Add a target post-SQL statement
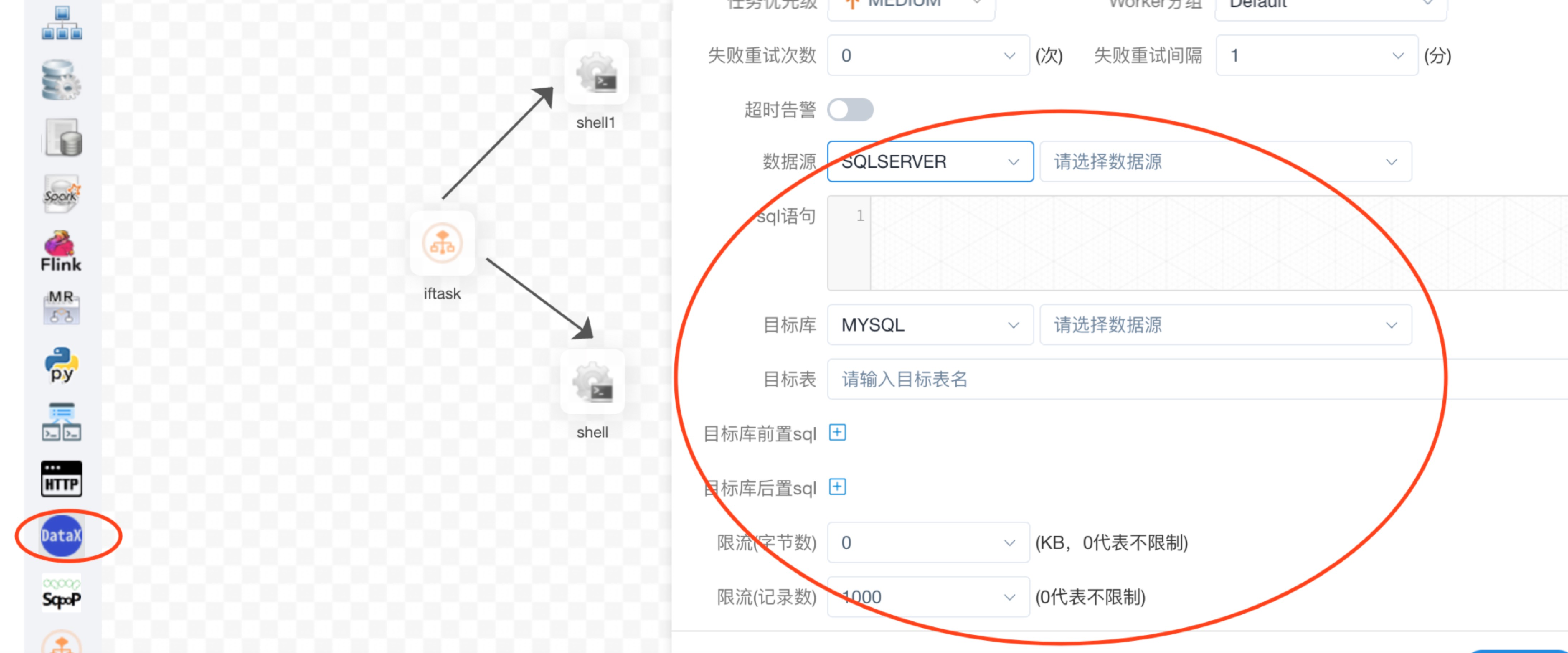Screen dimensions: 1568x653 tap(837, 487)
